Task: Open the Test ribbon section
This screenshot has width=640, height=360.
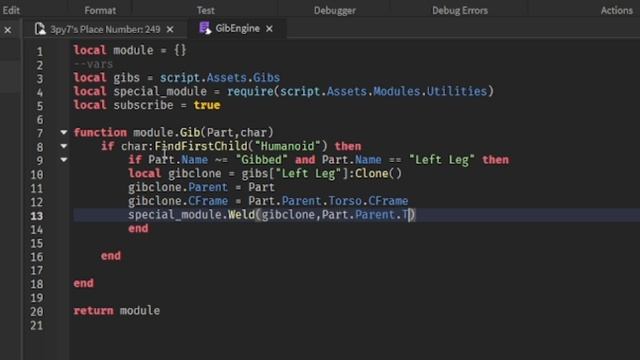Action: [205, 10]
